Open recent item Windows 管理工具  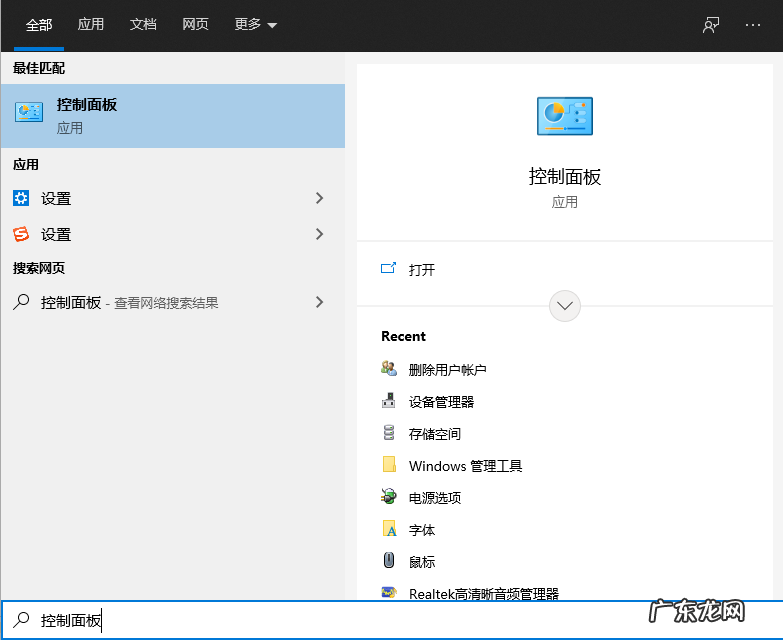(x=465, y=466)
